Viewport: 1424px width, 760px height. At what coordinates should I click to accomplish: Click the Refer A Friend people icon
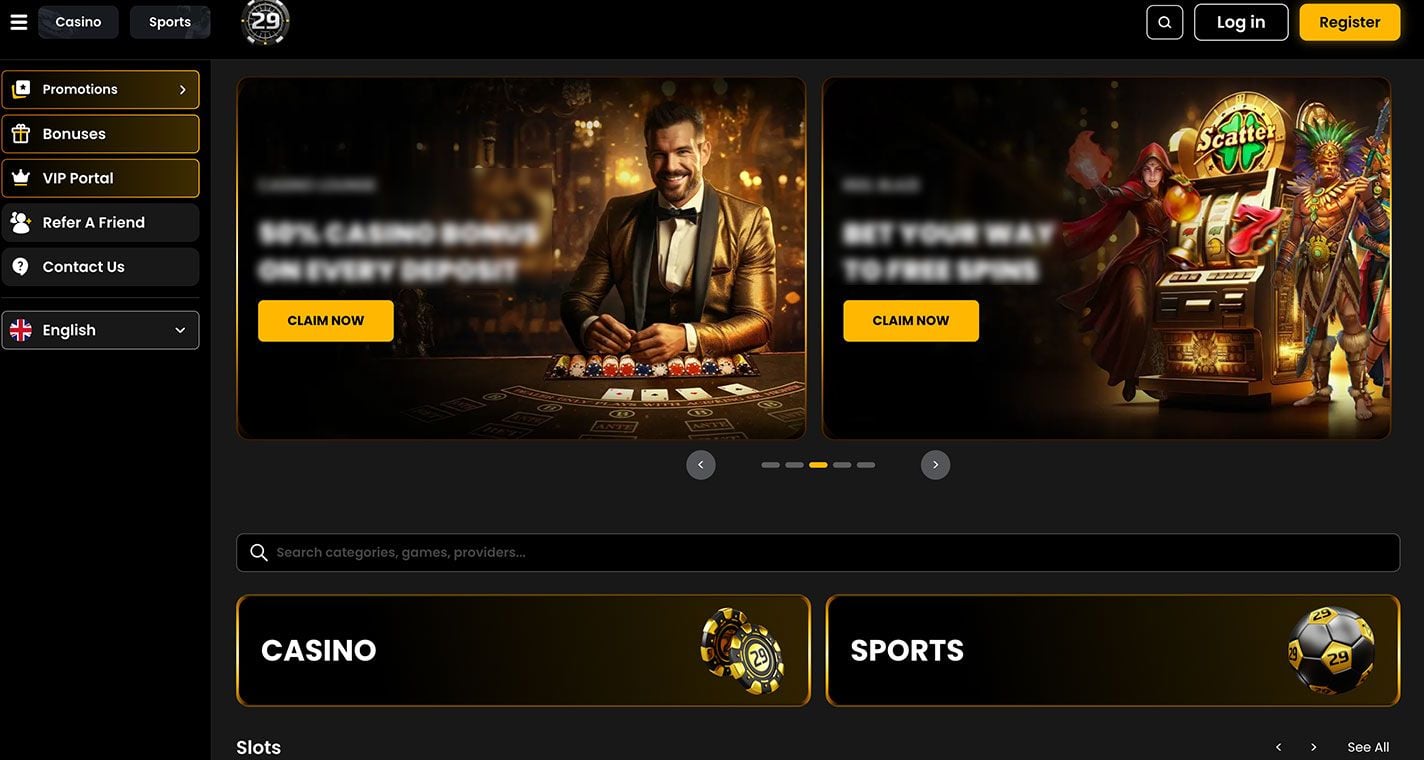coord(20,222)
